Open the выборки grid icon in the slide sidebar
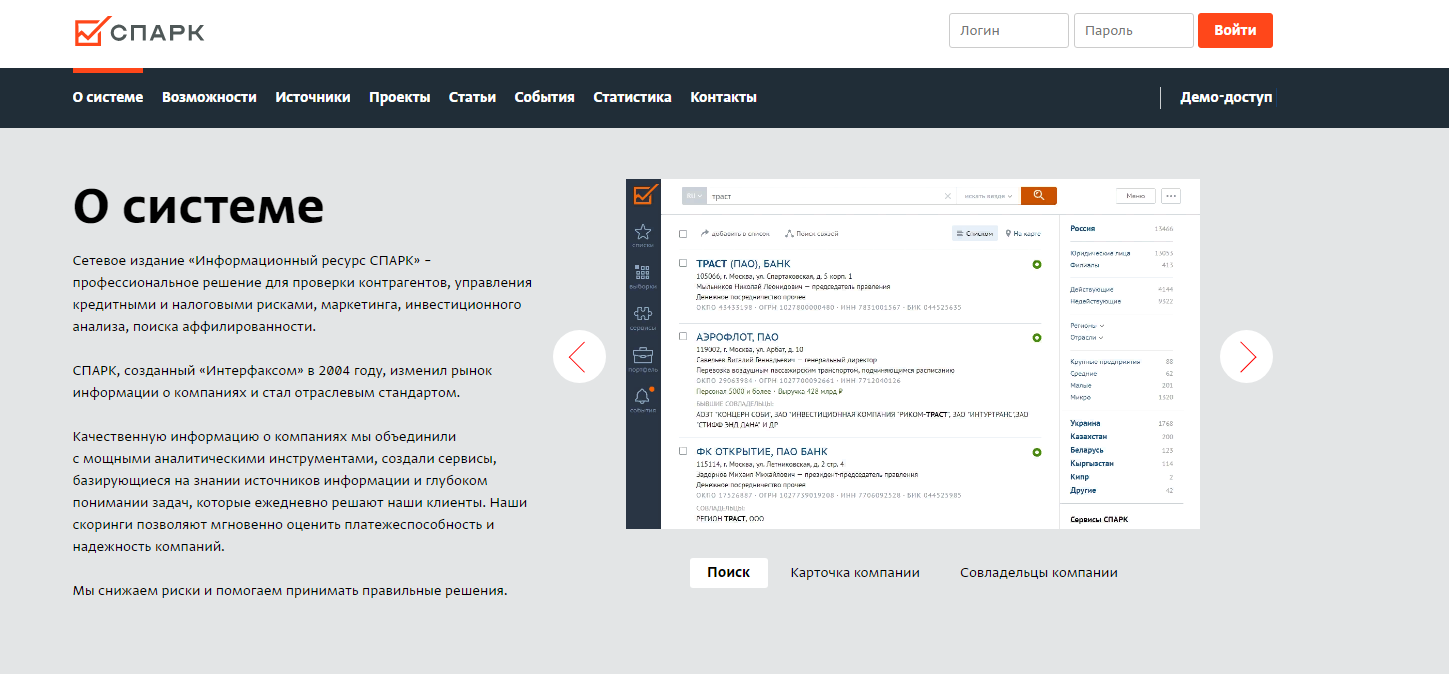 (x=643, y=276)
